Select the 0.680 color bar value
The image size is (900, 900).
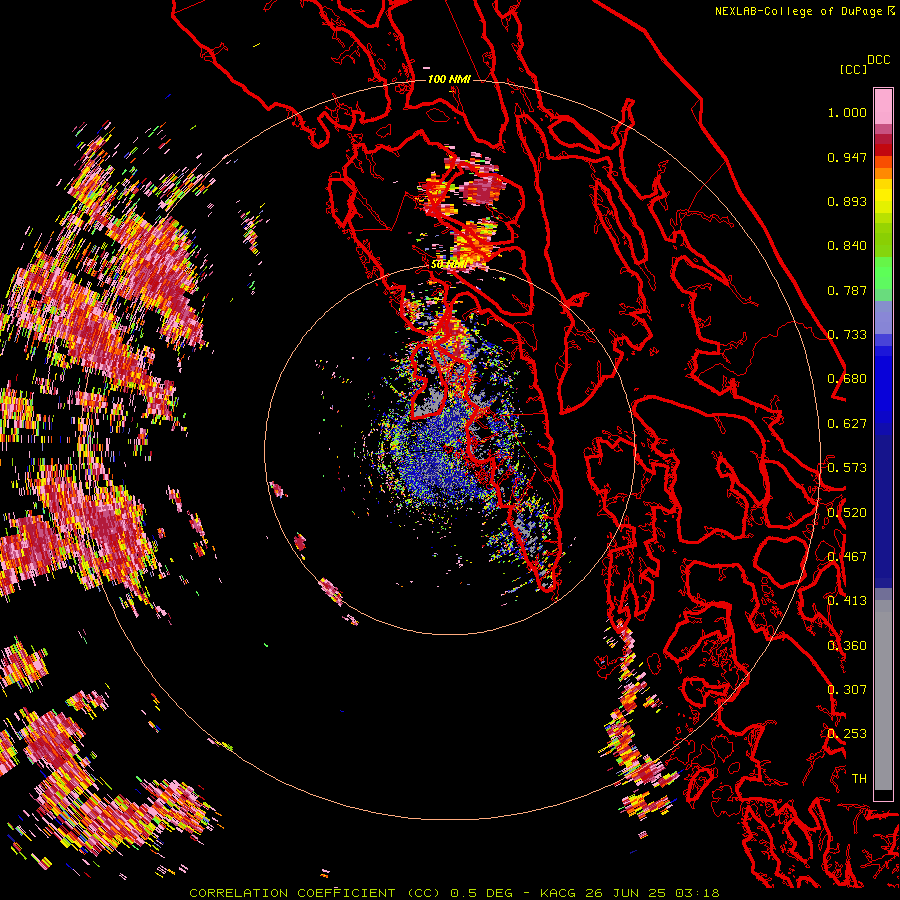(847, 379)
